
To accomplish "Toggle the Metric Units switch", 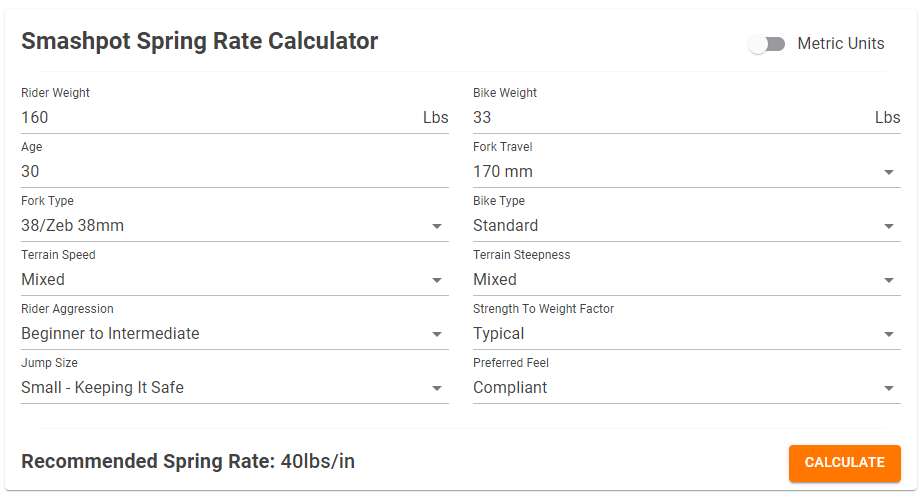I will tap(766, 44).
